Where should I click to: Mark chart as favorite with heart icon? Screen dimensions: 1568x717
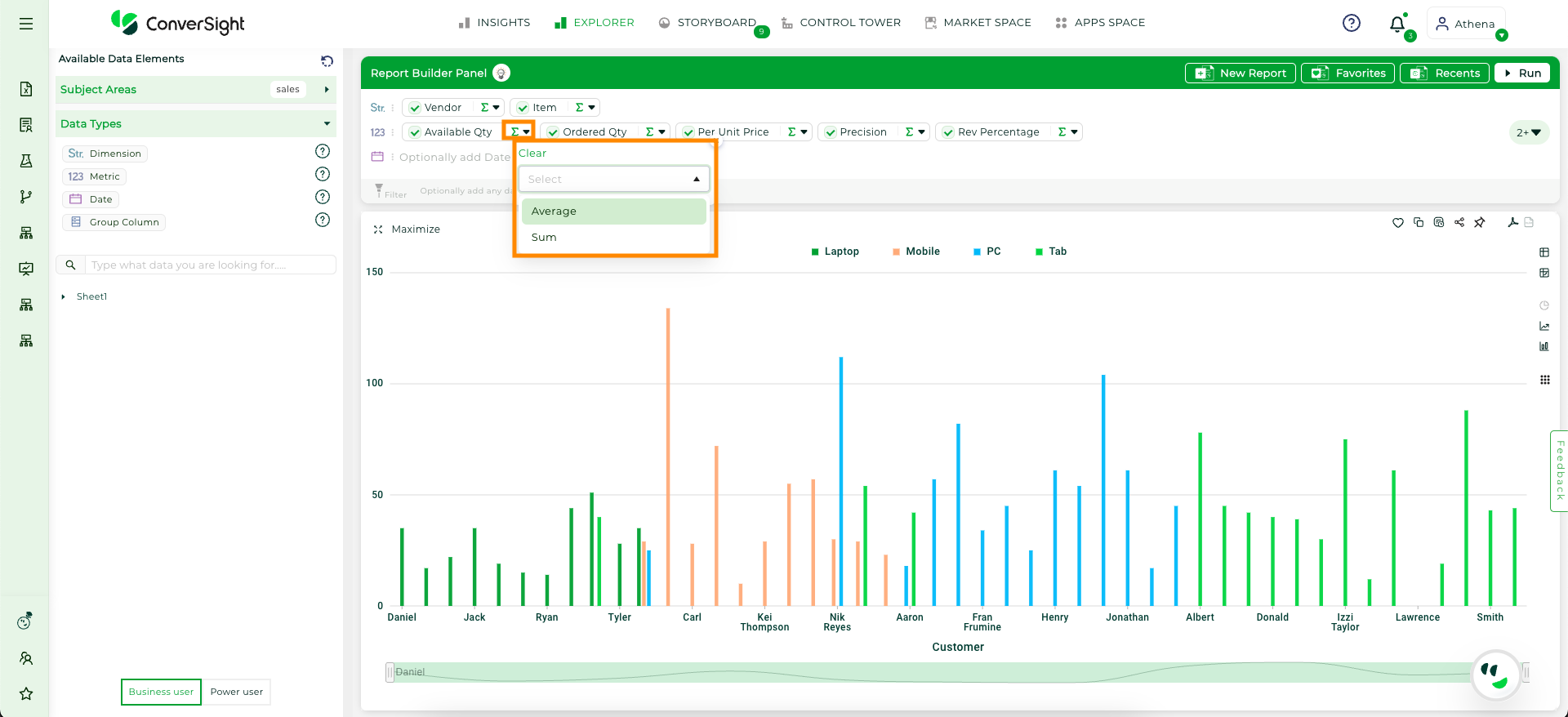pyautogui.click(x=1398, y=222)
